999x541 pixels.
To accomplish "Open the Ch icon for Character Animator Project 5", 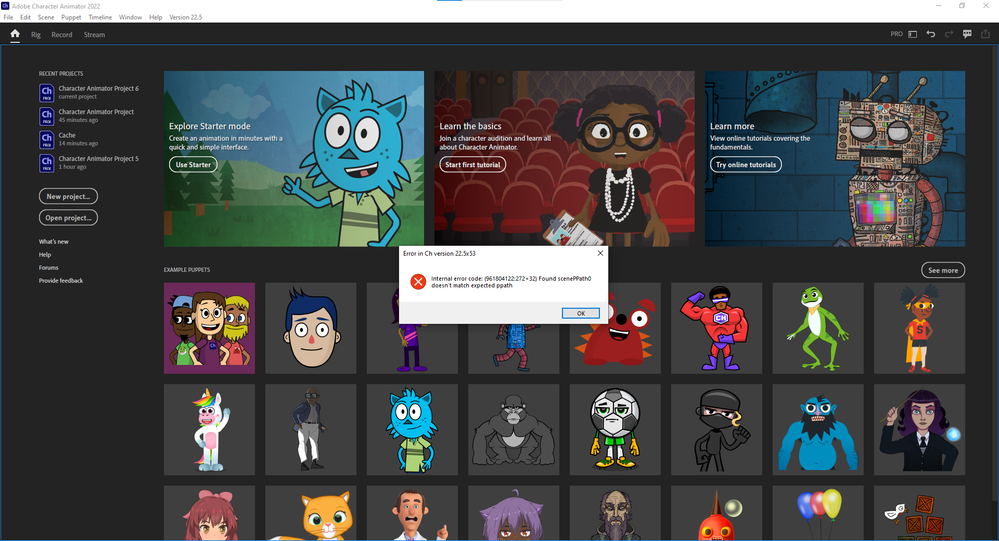I will point(47,162).
